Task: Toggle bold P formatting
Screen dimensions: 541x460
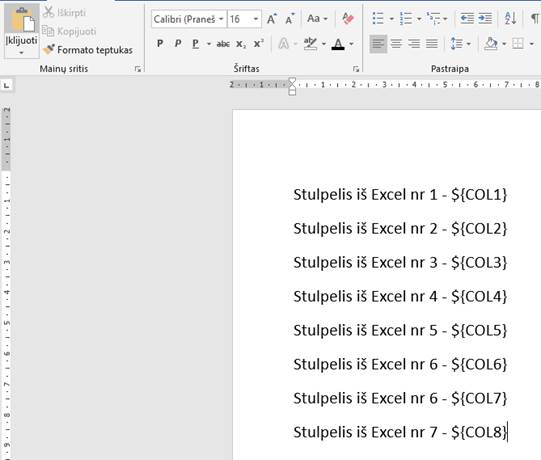Action: point(160,44)
